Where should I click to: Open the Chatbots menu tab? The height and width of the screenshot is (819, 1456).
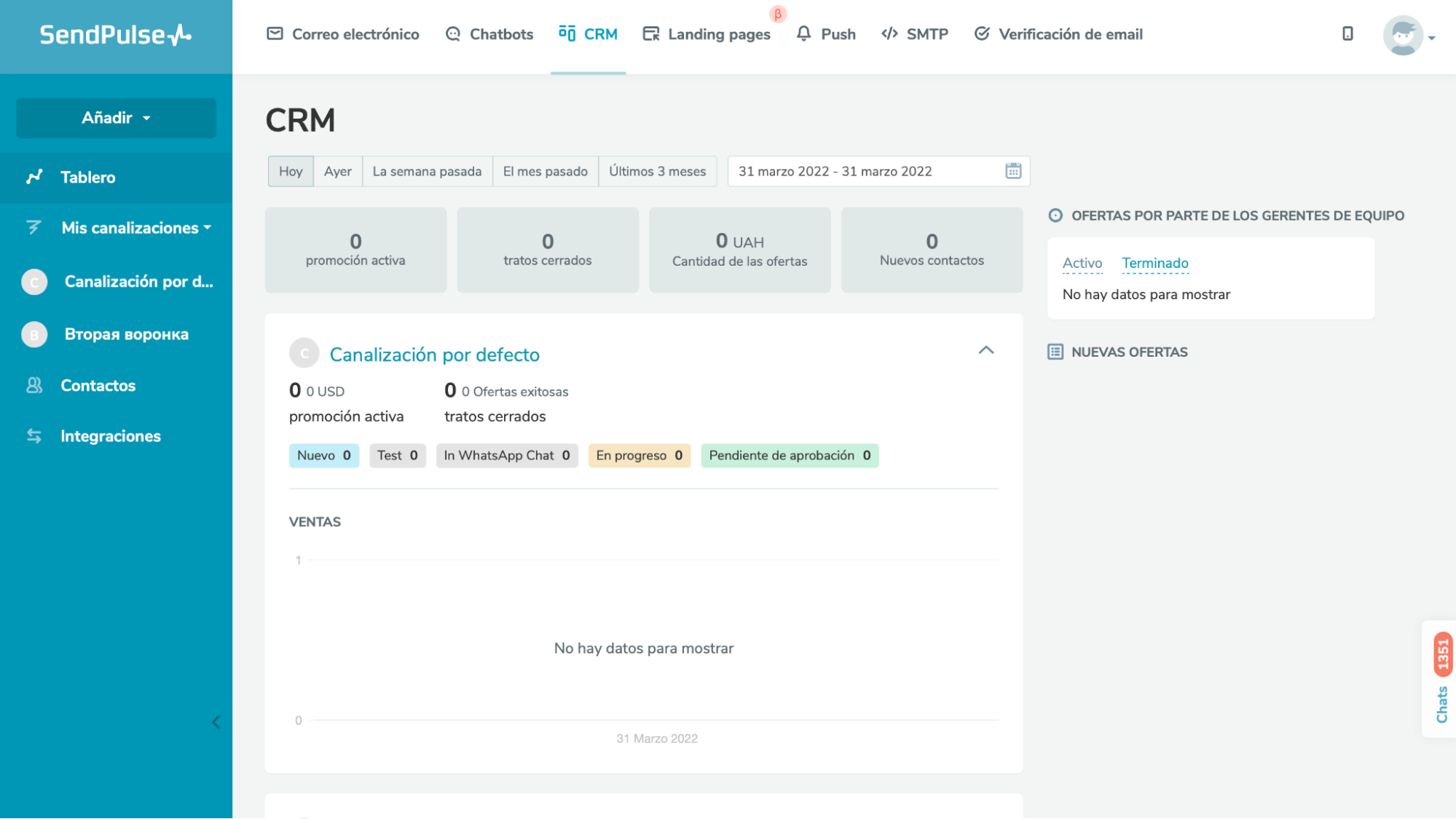coord(489,34)
